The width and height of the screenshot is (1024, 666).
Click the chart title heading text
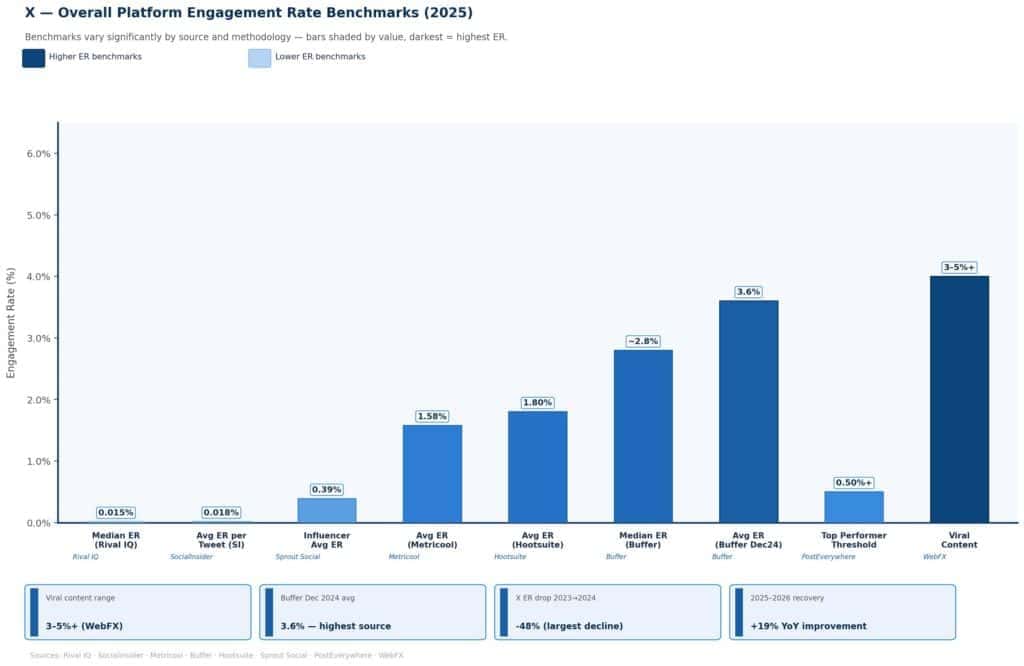pyautogui.click(x=249, y=13)
